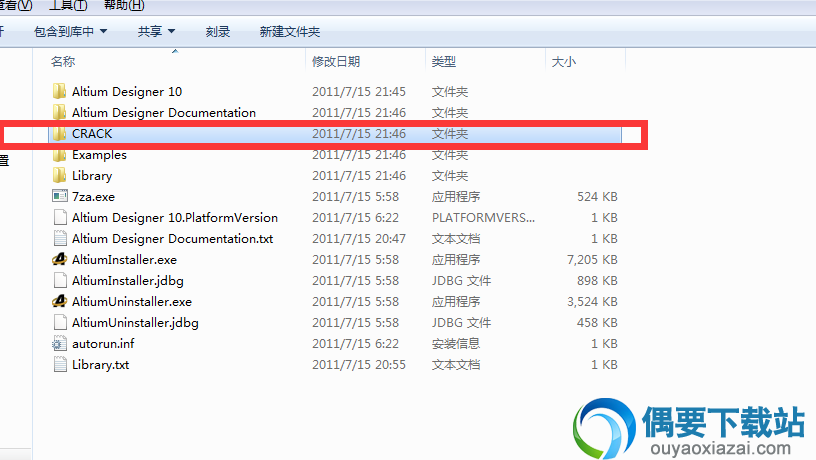
Task: Select the 7za.exe application icon
Action: (60, 196)
